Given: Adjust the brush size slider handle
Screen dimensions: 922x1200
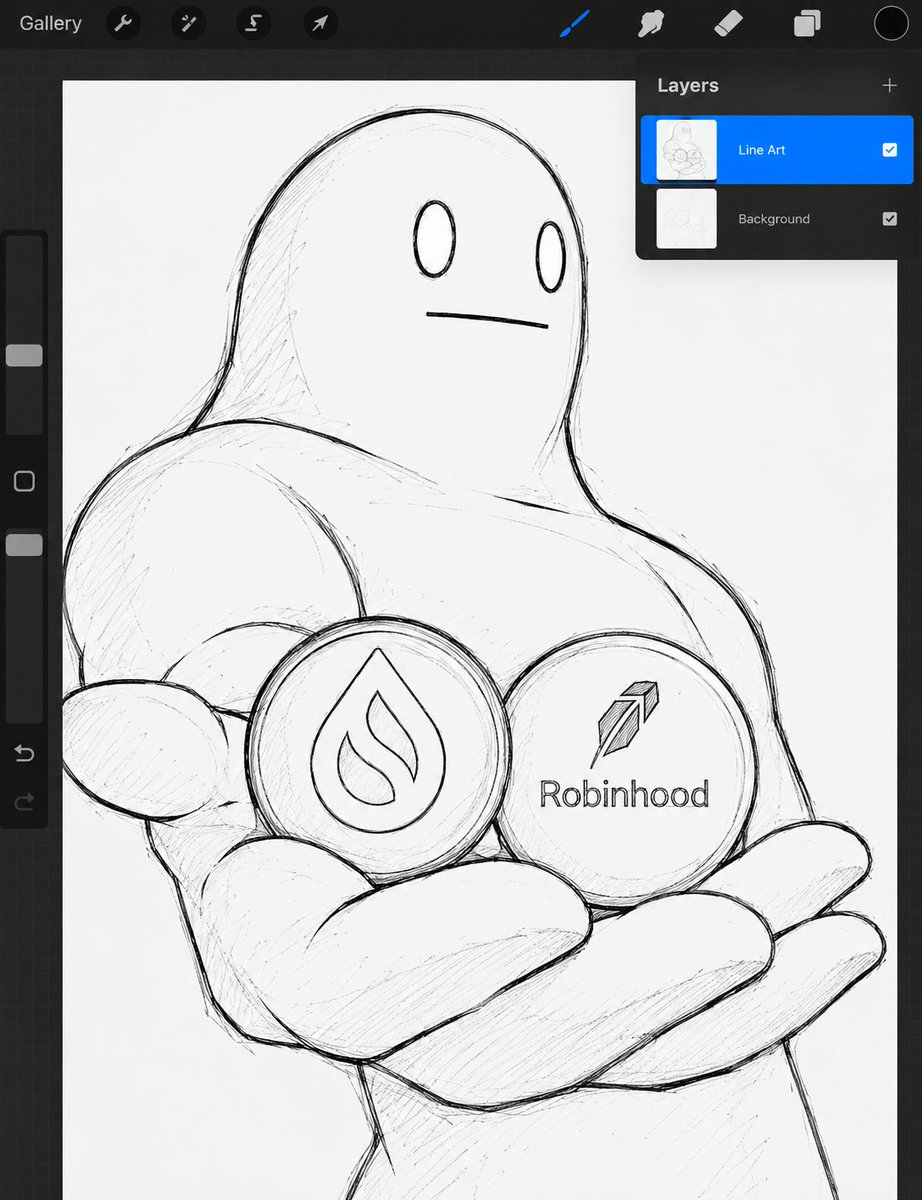Looking at the screenshot, I should tap(24, 356).
